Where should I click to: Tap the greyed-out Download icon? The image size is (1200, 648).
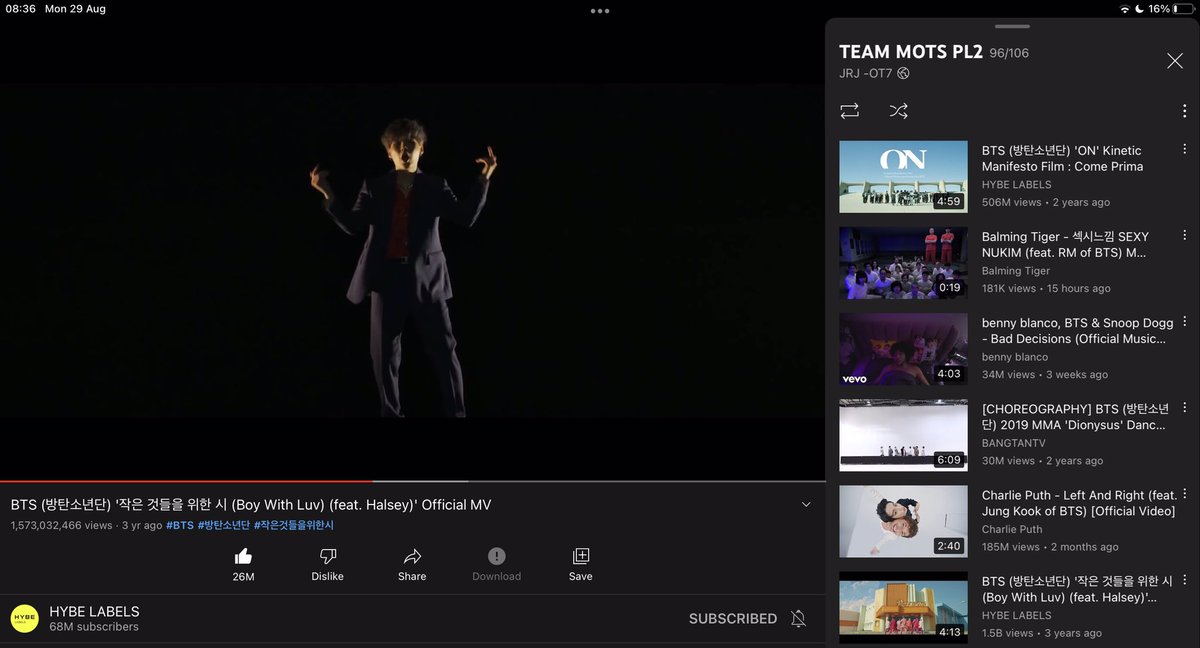click(x=497, y=556)
